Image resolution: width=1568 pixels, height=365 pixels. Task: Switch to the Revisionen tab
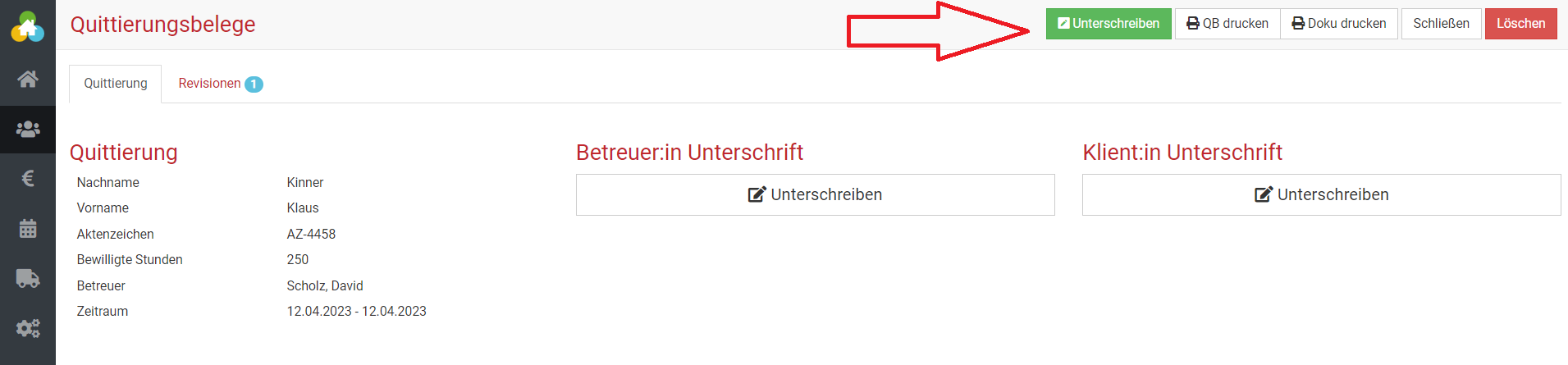coord(220,84)
